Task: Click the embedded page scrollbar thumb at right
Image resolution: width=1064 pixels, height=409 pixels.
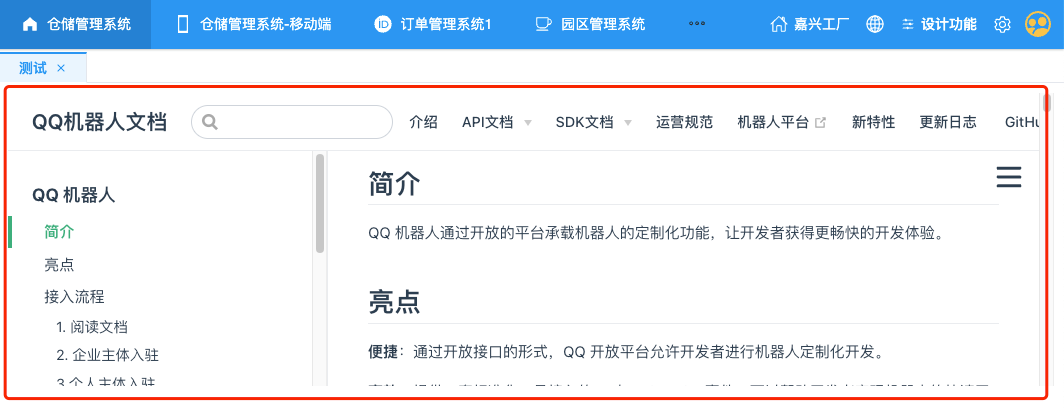Action: pyautogui.click(x=1047, y=104)
